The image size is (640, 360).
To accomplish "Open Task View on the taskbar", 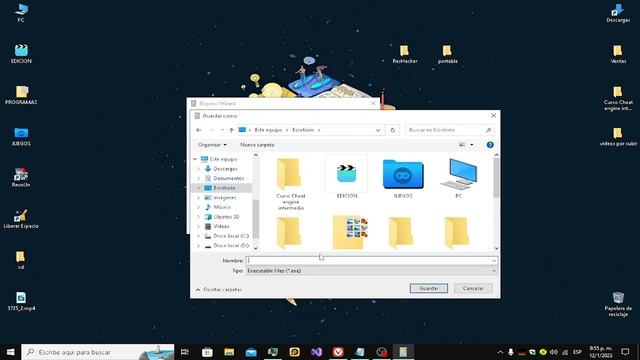I will click(184, 352).
